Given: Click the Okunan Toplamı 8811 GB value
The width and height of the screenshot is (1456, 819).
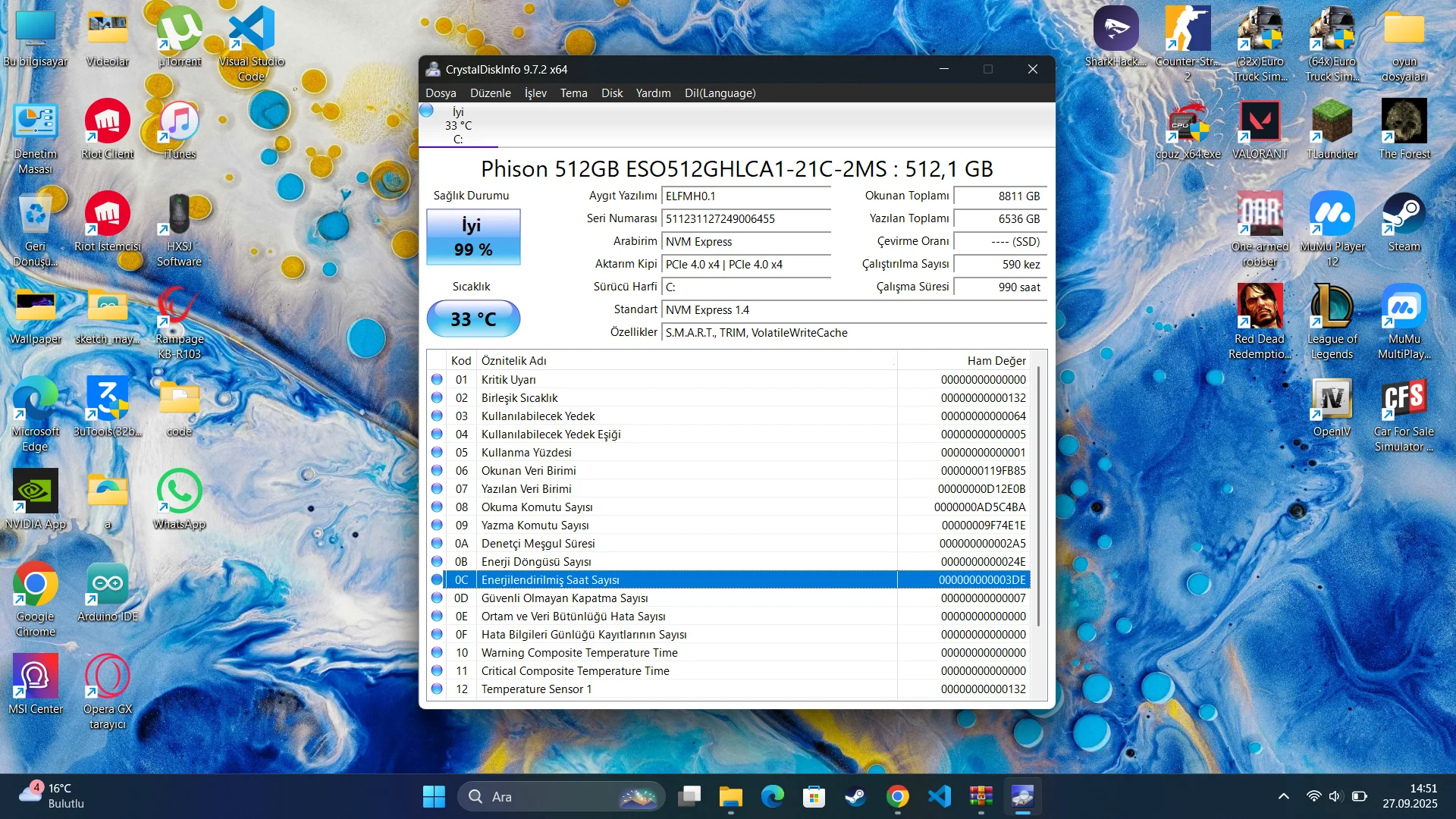Looking at the screenshot, I should tap(999, 196).
